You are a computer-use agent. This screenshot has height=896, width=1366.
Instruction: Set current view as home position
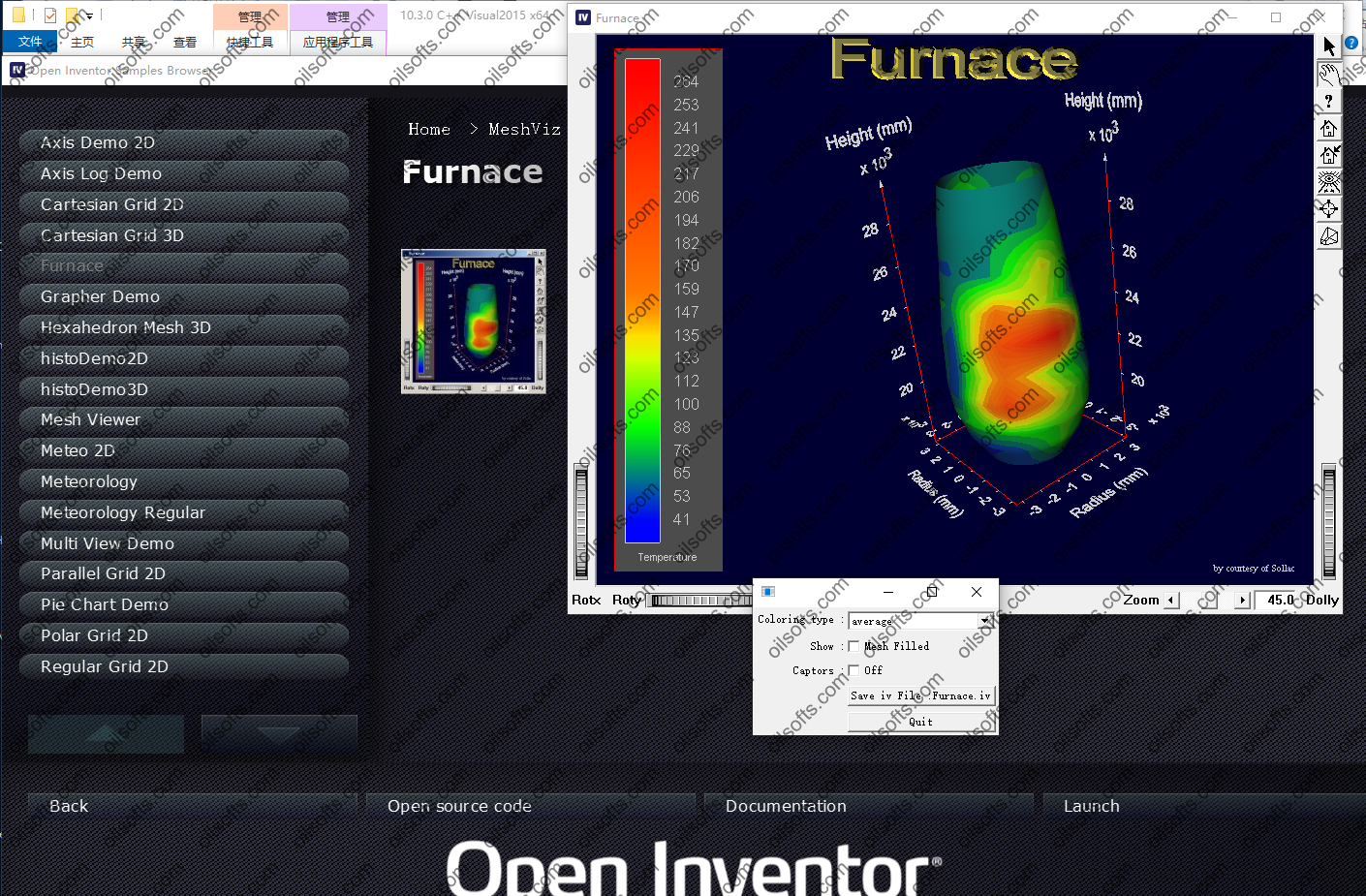(x=1328, y=155)
